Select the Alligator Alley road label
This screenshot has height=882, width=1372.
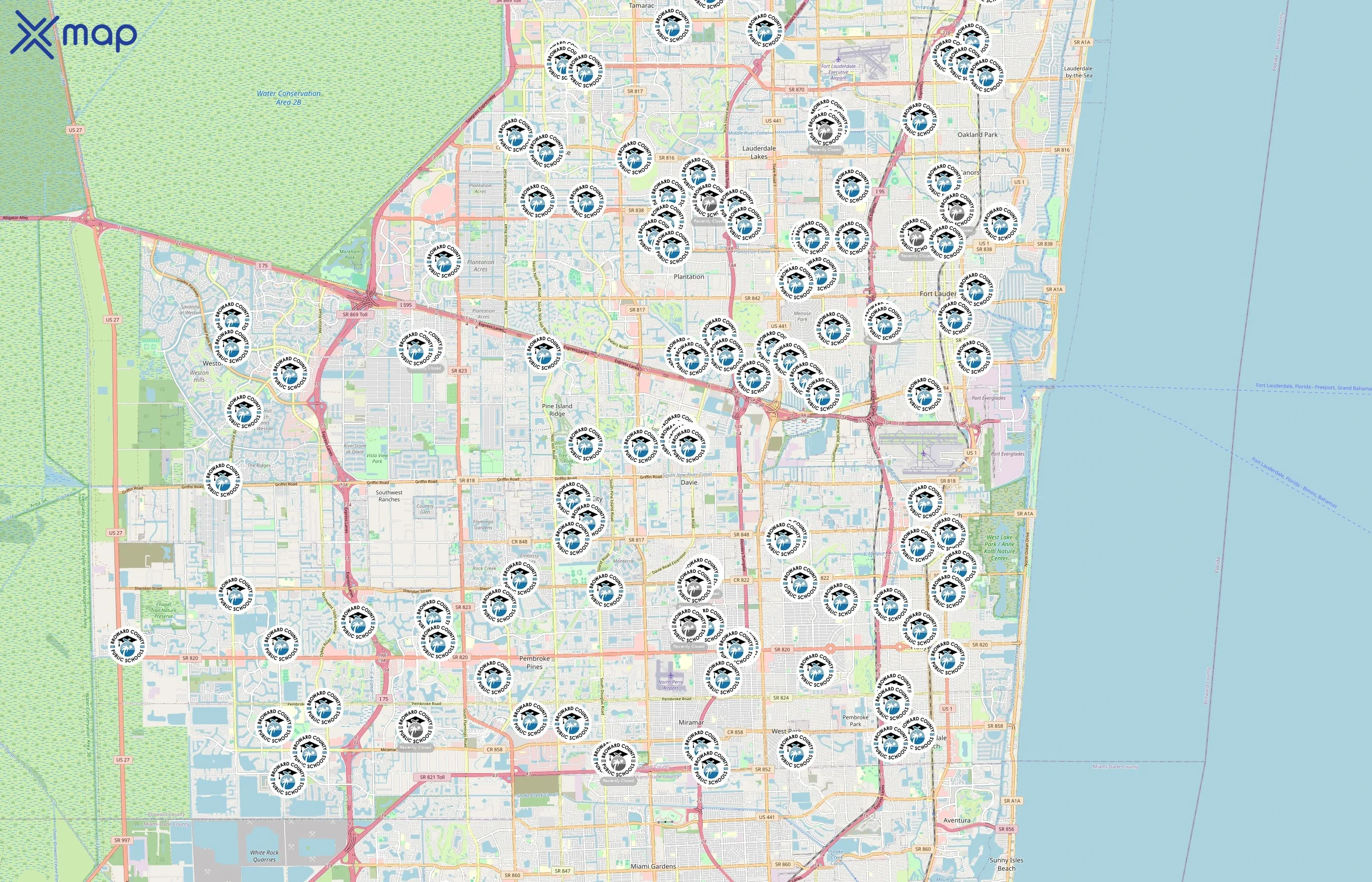click(15, 218)
